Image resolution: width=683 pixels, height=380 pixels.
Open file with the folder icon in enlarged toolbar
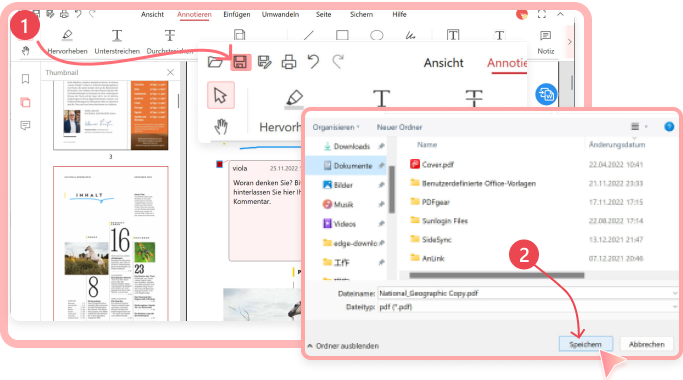pyautogui.click(x=215, y=62)
